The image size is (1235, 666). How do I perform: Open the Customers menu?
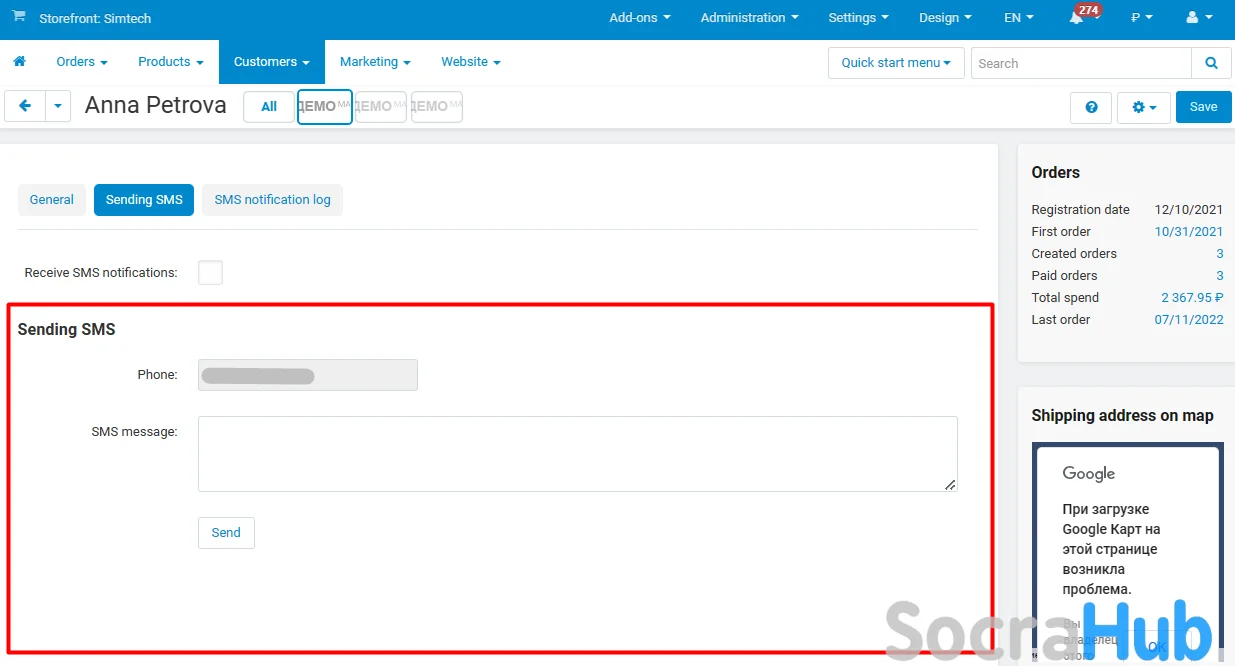(x=272, y=62)
